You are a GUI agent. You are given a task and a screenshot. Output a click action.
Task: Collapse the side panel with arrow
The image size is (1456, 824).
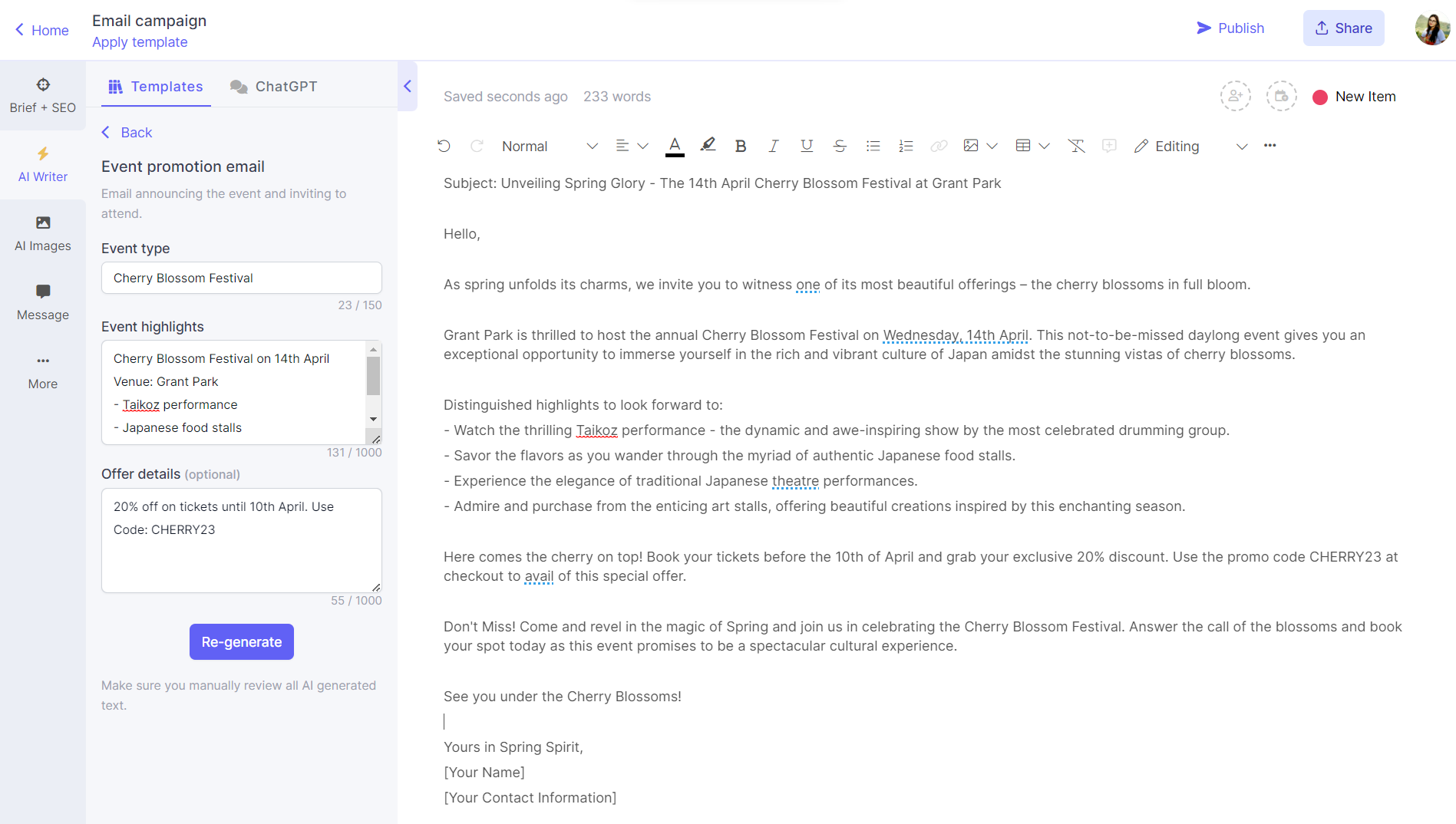(x=408, y=86)
